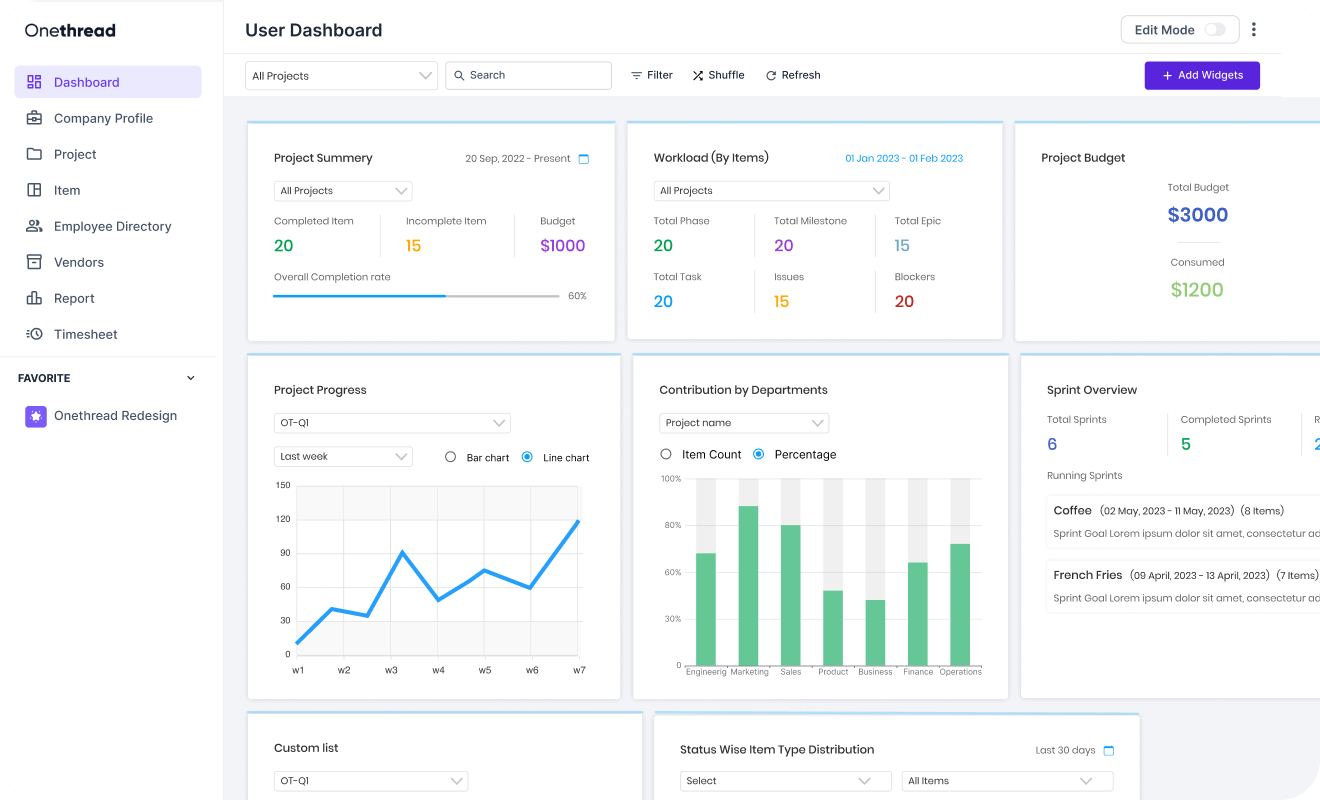The image size is (1320, 800).
Task: Click the Overall Completion rate progress bar
Action: pyautogui.click(x=416, y=296)
